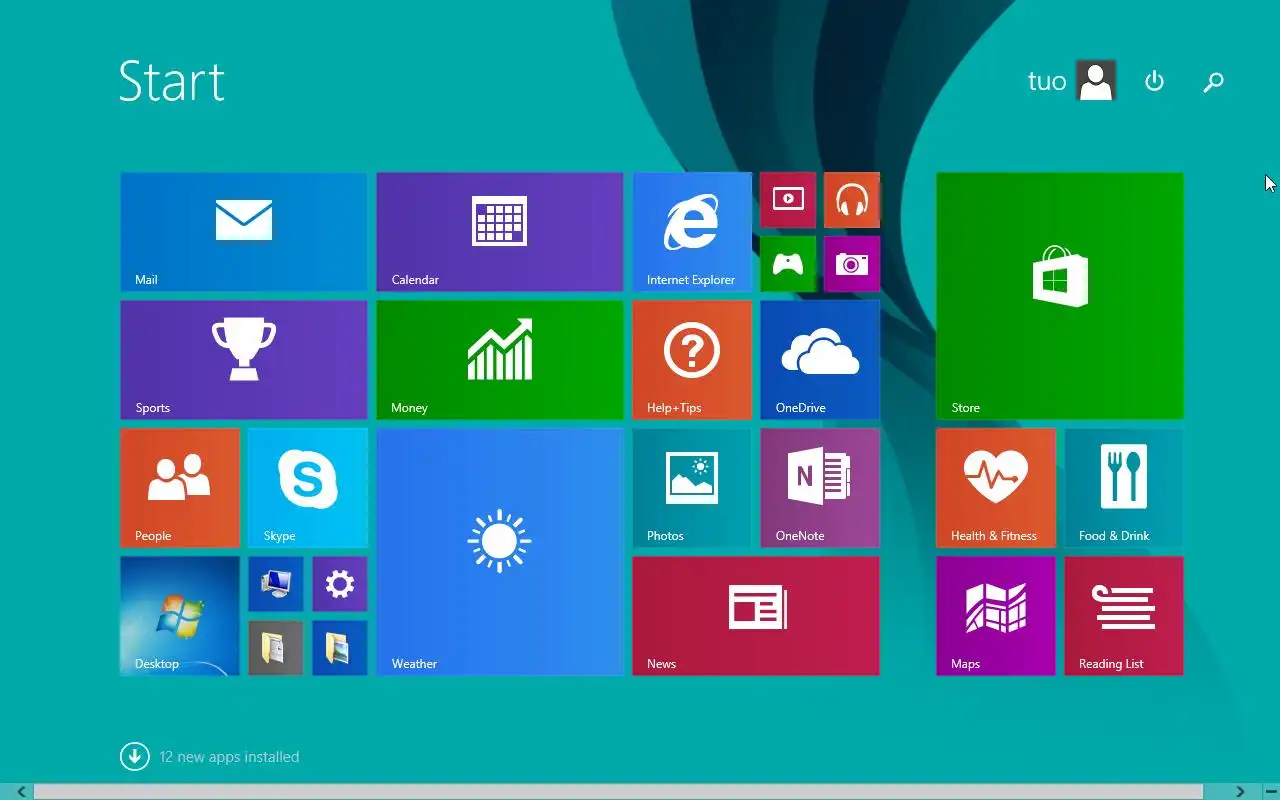
Task: Open the Reading List tile
Action: coord(1124,616)
